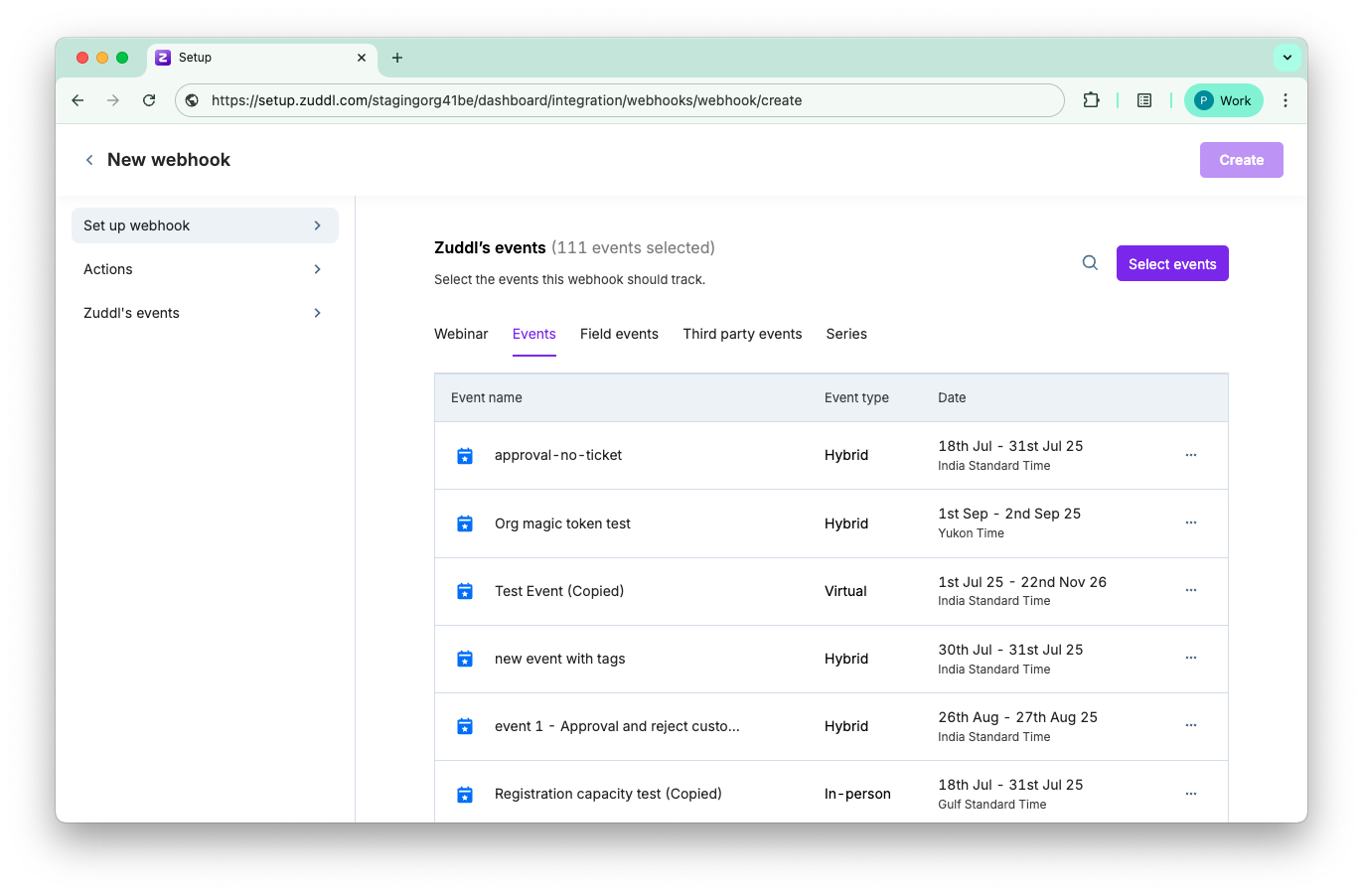Open the browser extensions puzzle icon
The image size is (1363, 896).
click(1091, 100)
